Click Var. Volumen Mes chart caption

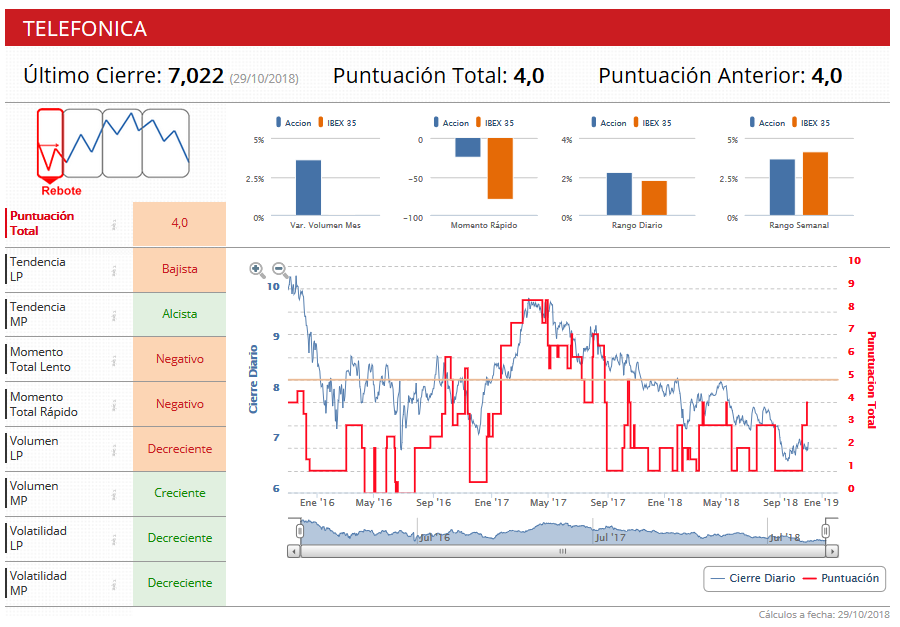(x=325, y=225)
